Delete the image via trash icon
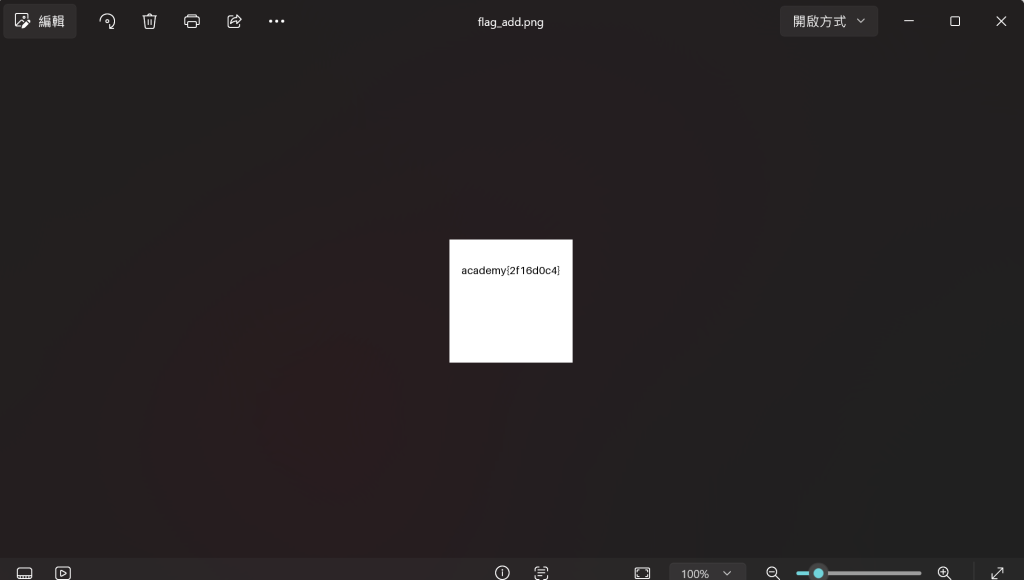Viewport: 1024px width, 580px height. coord(150,21)
